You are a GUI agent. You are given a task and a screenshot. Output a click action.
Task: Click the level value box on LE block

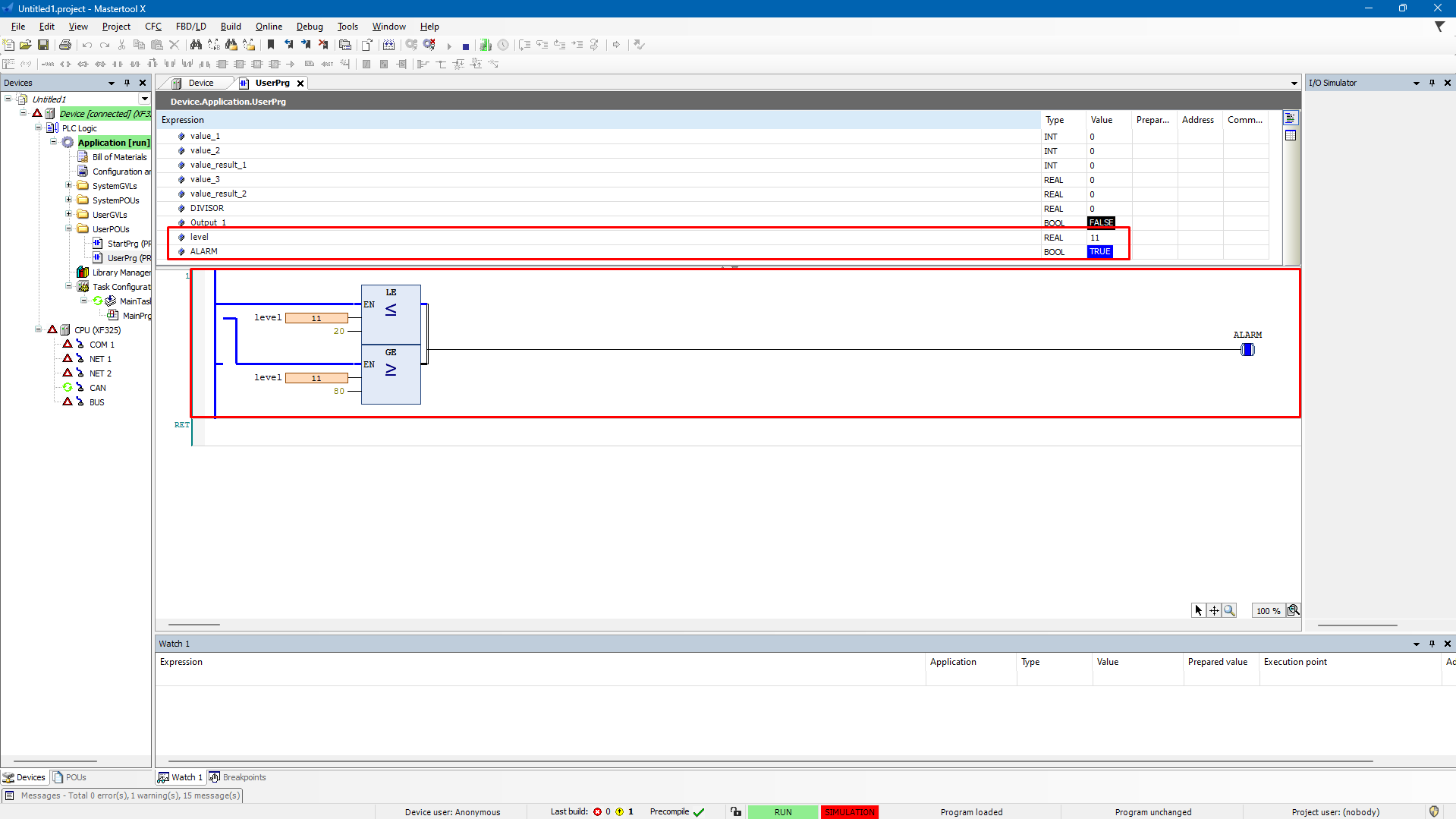coord(316,319)
